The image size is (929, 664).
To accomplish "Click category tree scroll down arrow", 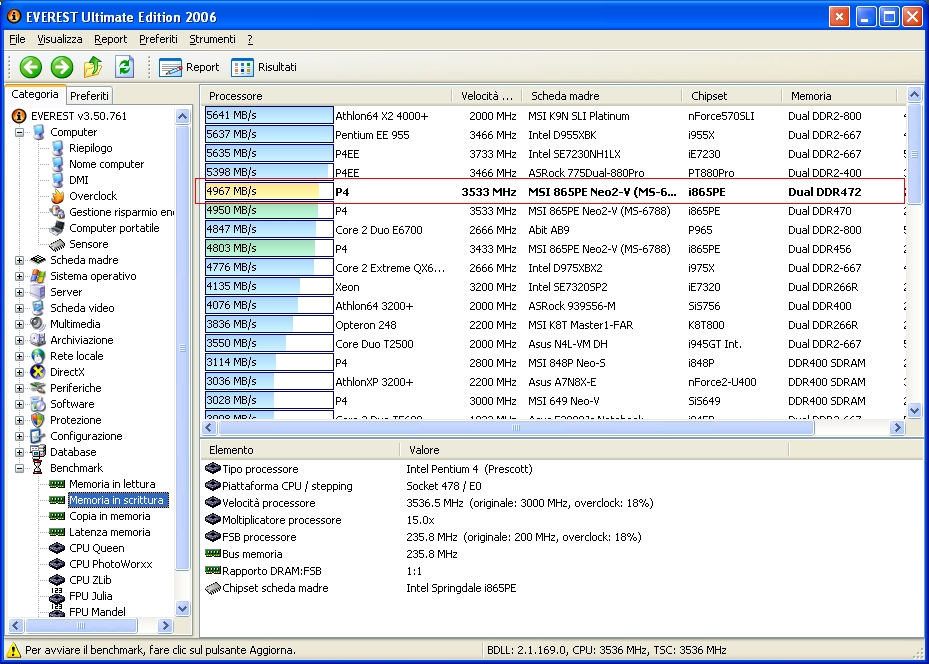I will point(182,608).
